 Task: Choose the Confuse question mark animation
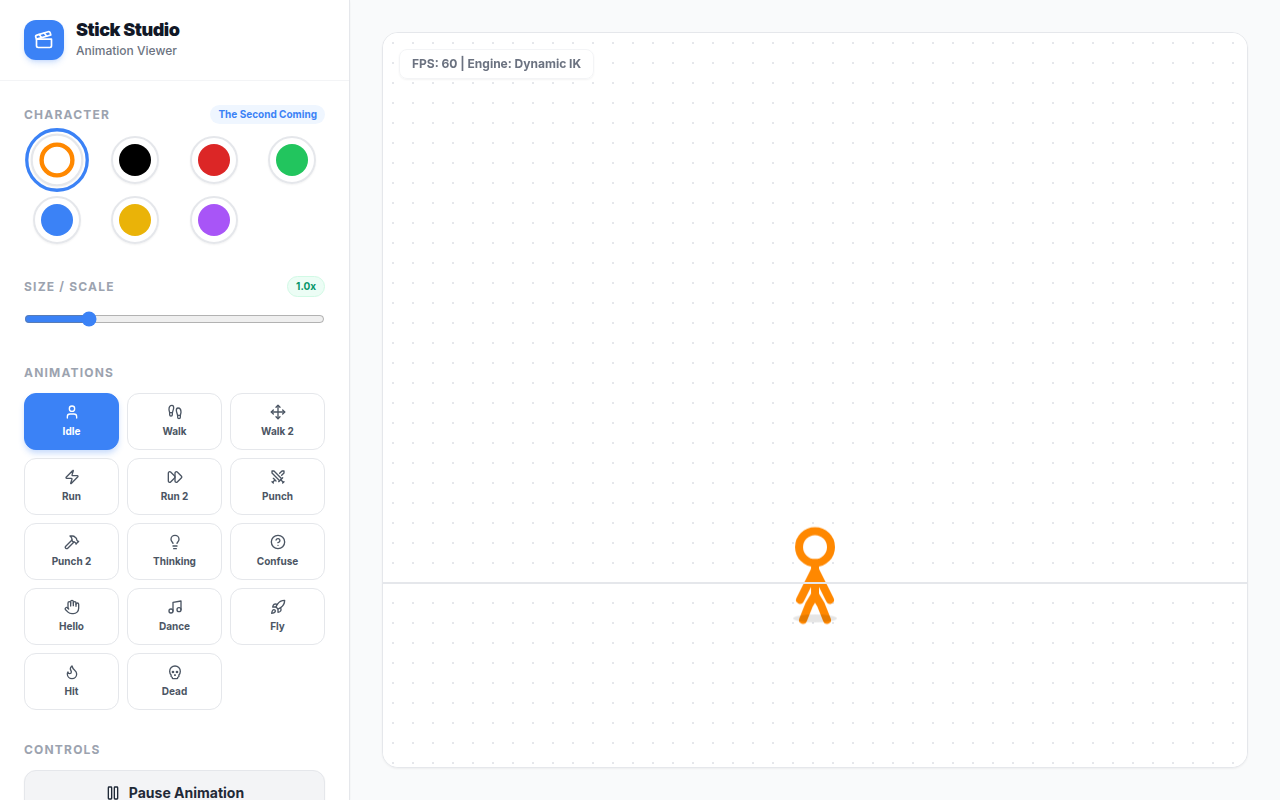coord(277,551)
